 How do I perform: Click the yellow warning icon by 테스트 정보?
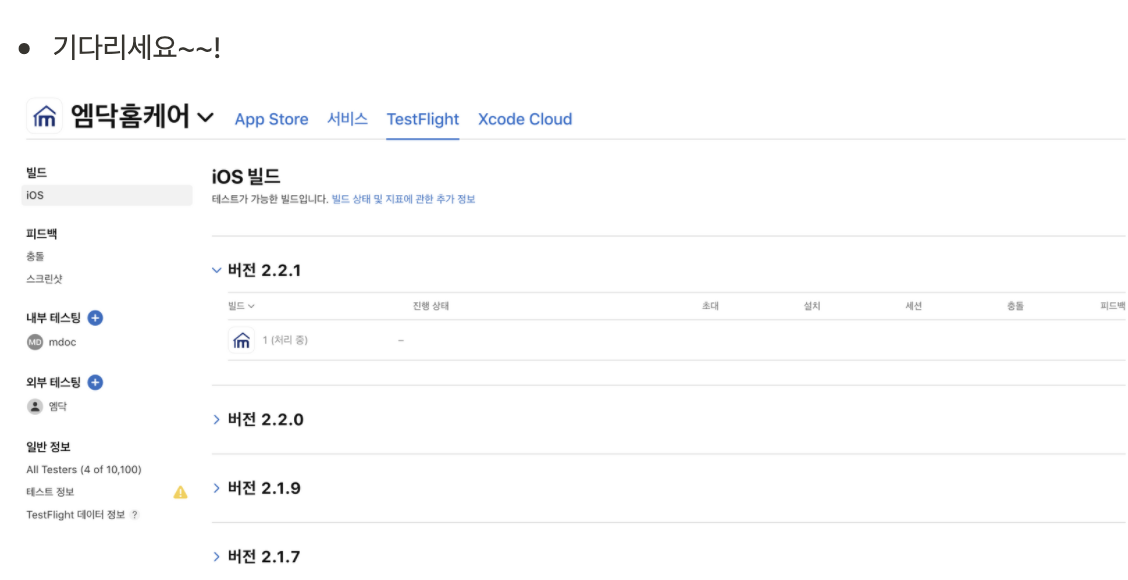pyautogui.click(x=181, y=492)
